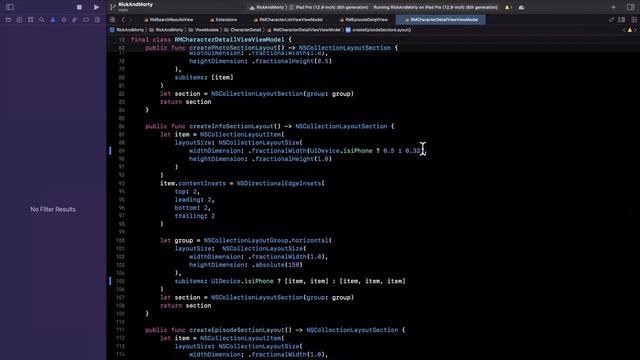
Task: Open the Find navigator magnifier icon
Action: 42,20
